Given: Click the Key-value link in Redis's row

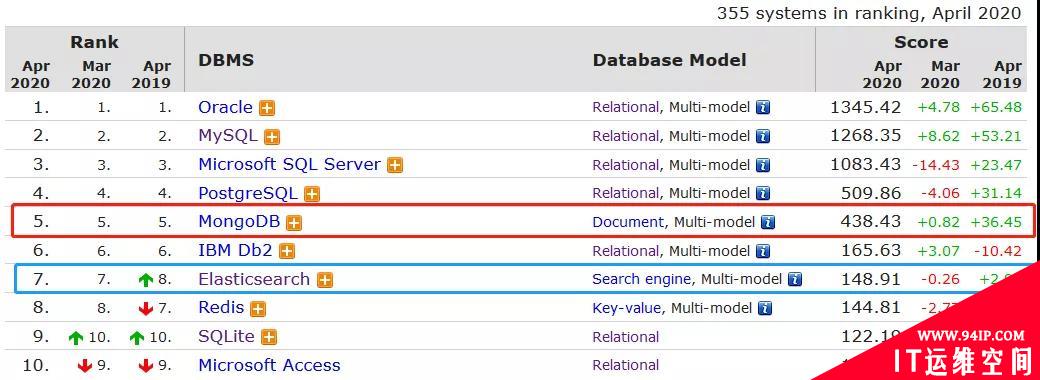Looking at the screenshot, I should 627,308.
